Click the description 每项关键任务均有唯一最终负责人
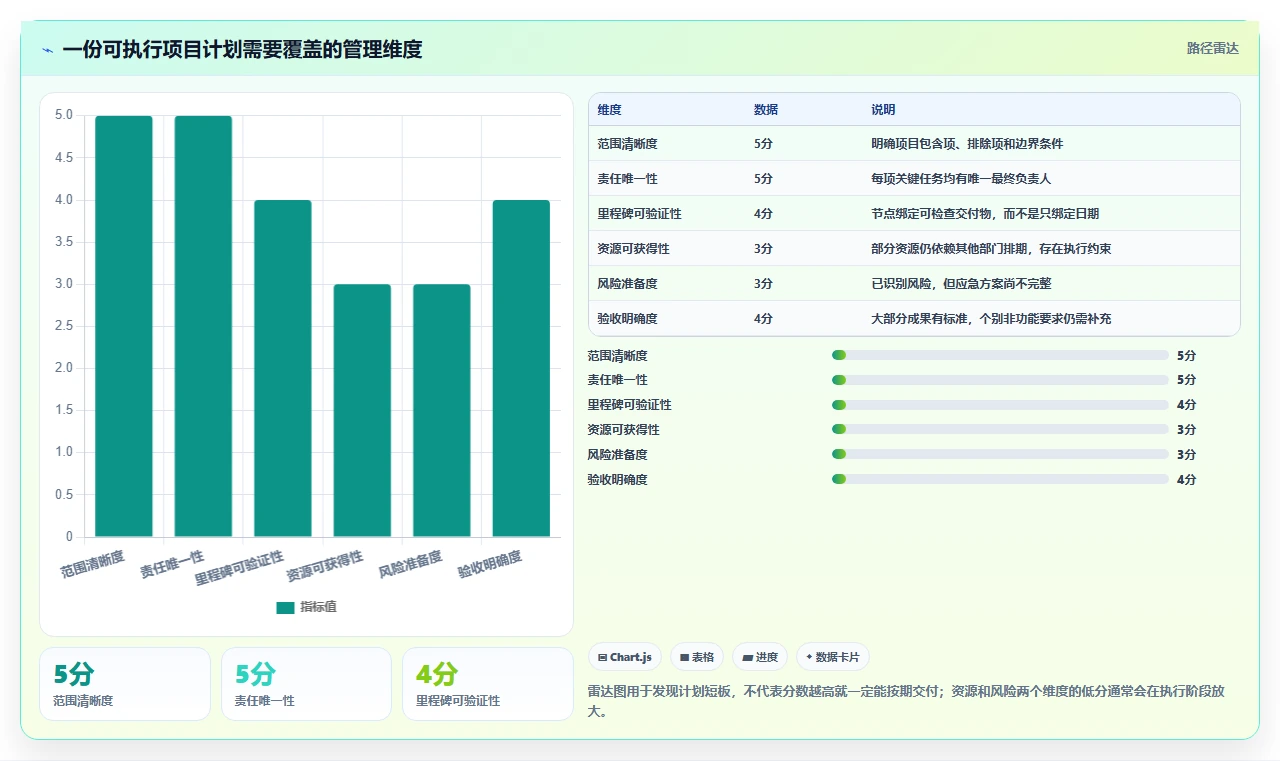Image resolution: width=1280 pixels, height=761 pixels. (x=961, y=179)
